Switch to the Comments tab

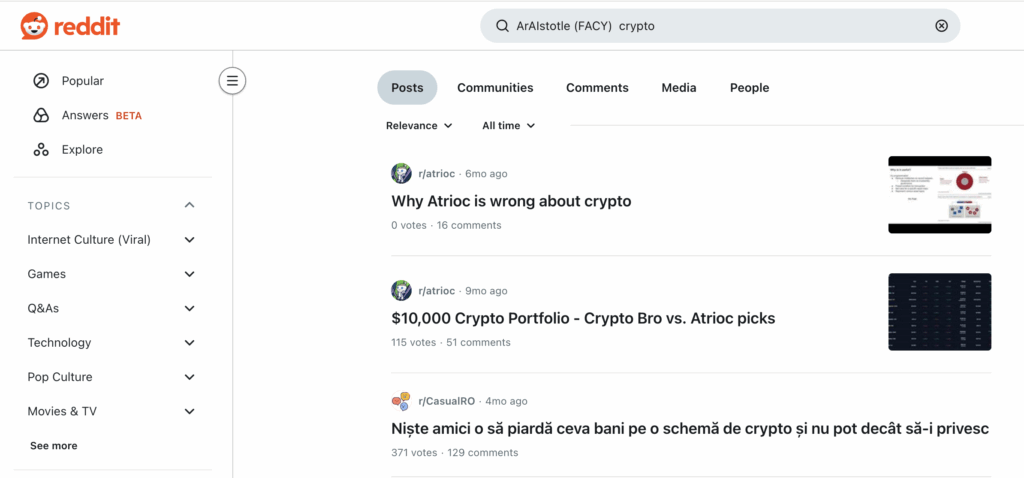(597, 88)
